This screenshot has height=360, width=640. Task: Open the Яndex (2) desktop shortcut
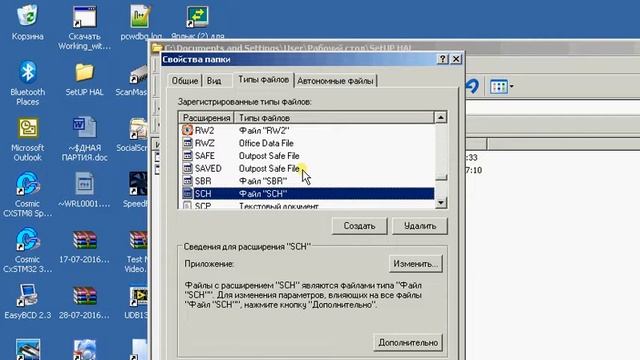point(198,16)
